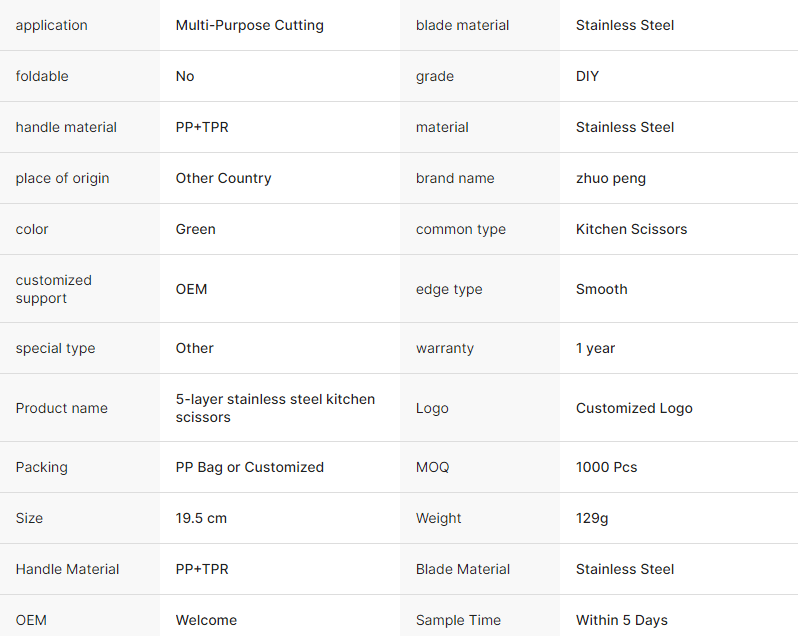Select the 'Welcome' OEM value

[206, 620]
